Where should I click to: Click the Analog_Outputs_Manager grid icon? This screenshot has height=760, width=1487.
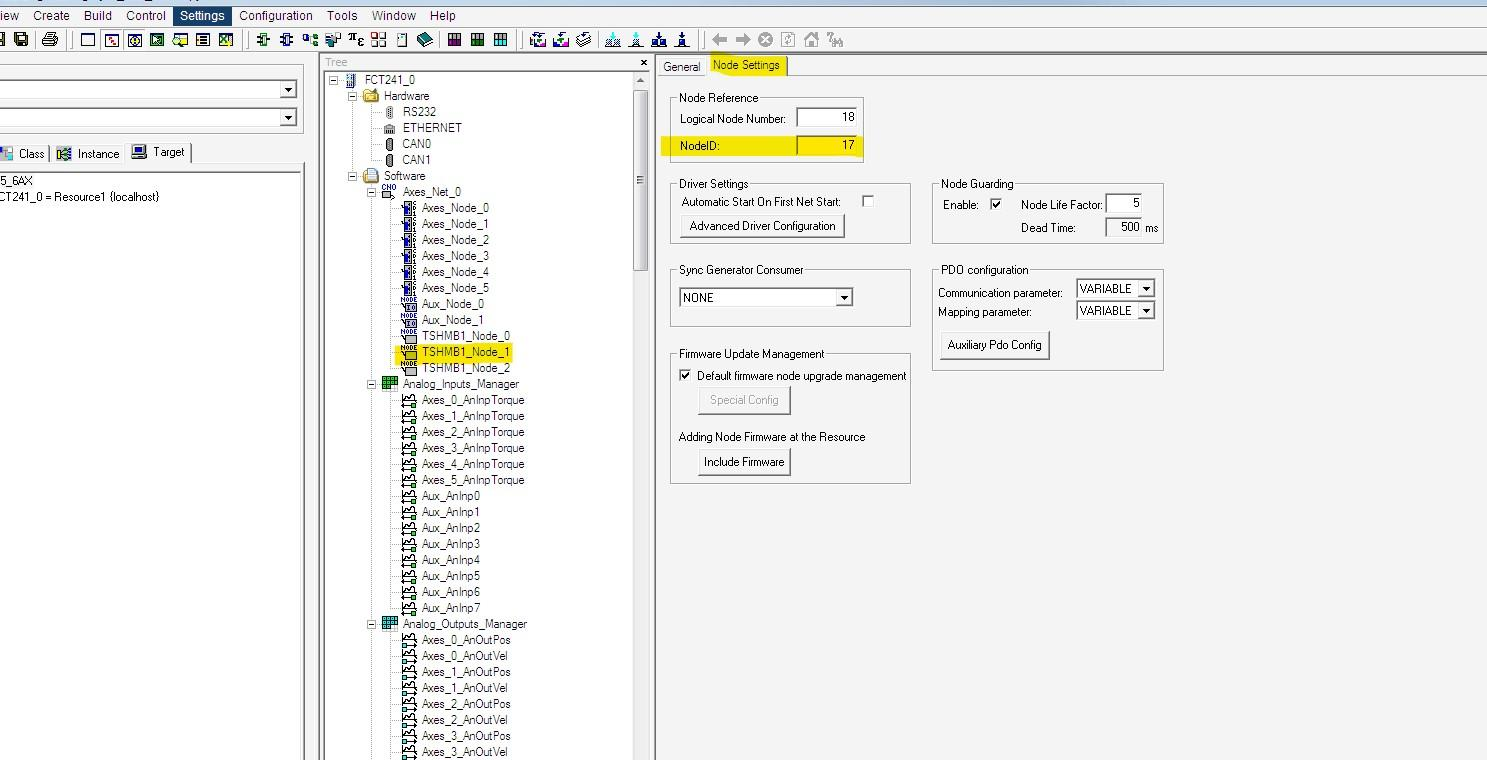pyautogui.click(x=390, y=624)
